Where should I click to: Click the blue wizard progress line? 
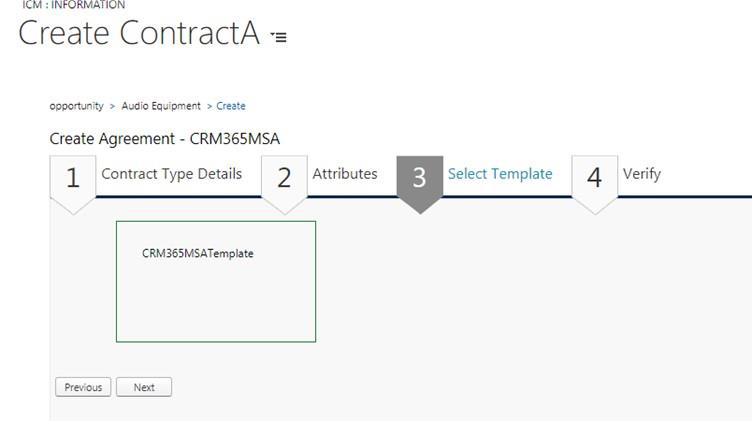[x=700, y=196]
